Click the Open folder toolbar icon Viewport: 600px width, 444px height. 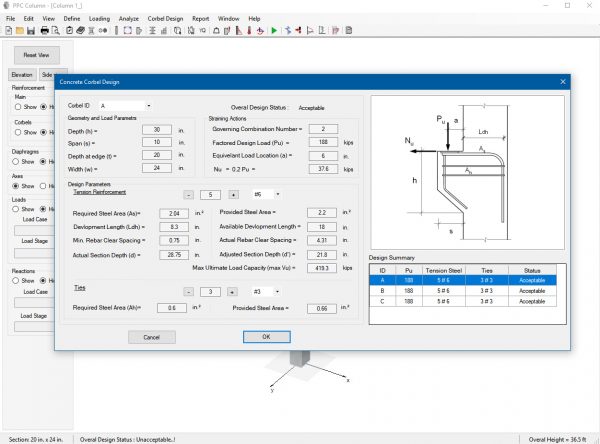(x=18, y=31)
